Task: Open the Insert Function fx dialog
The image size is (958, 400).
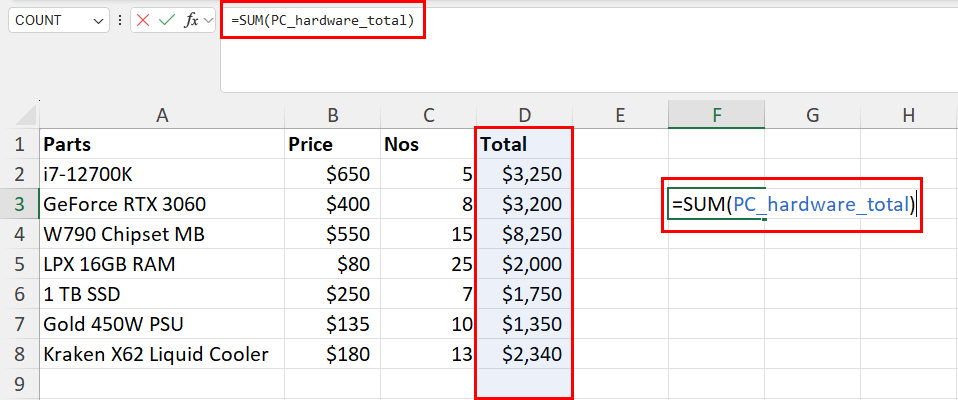Action: point(192,20)
